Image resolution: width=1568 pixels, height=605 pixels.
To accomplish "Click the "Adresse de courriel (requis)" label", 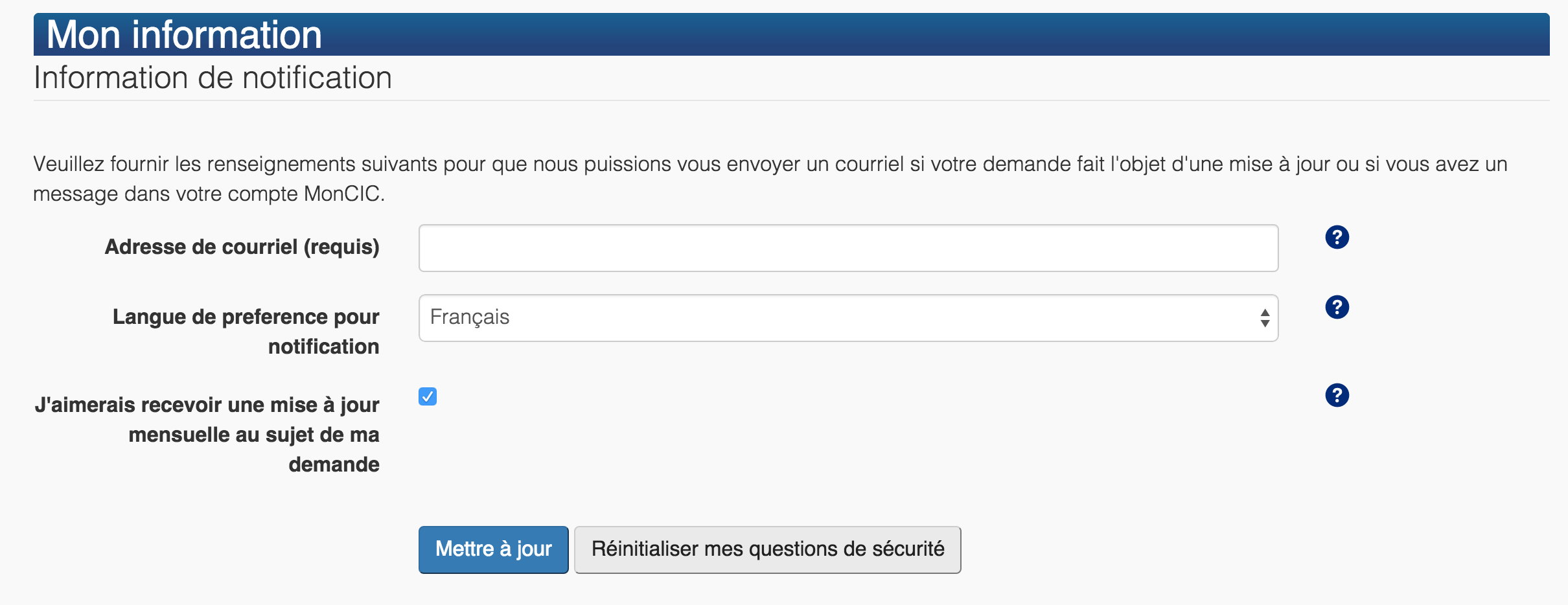I will 242,247.
